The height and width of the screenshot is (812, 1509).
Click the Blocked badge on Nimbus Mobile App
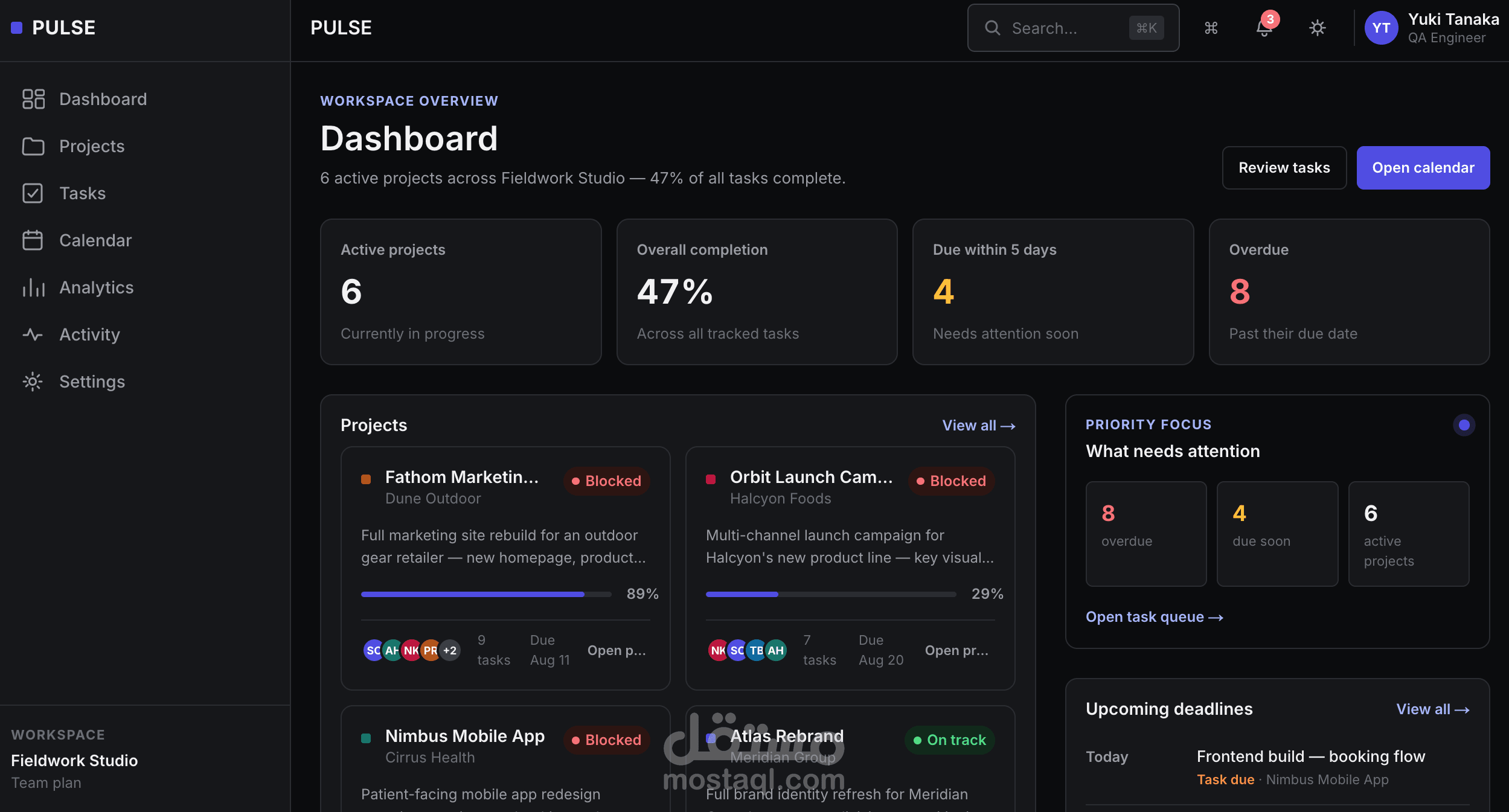(x=606, y=740)
